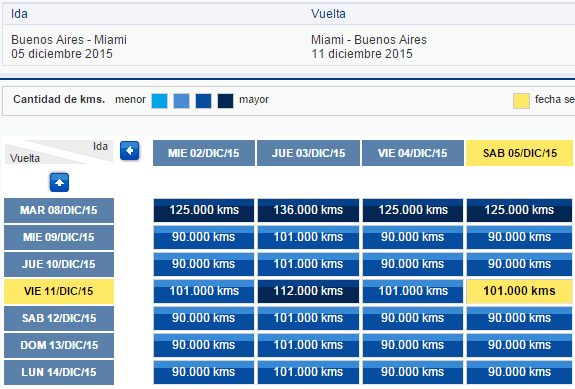The height and width of the screenshot is (389, 575).
Task: Click the darkest navy legend swatch
Action: tap(225, 101)
